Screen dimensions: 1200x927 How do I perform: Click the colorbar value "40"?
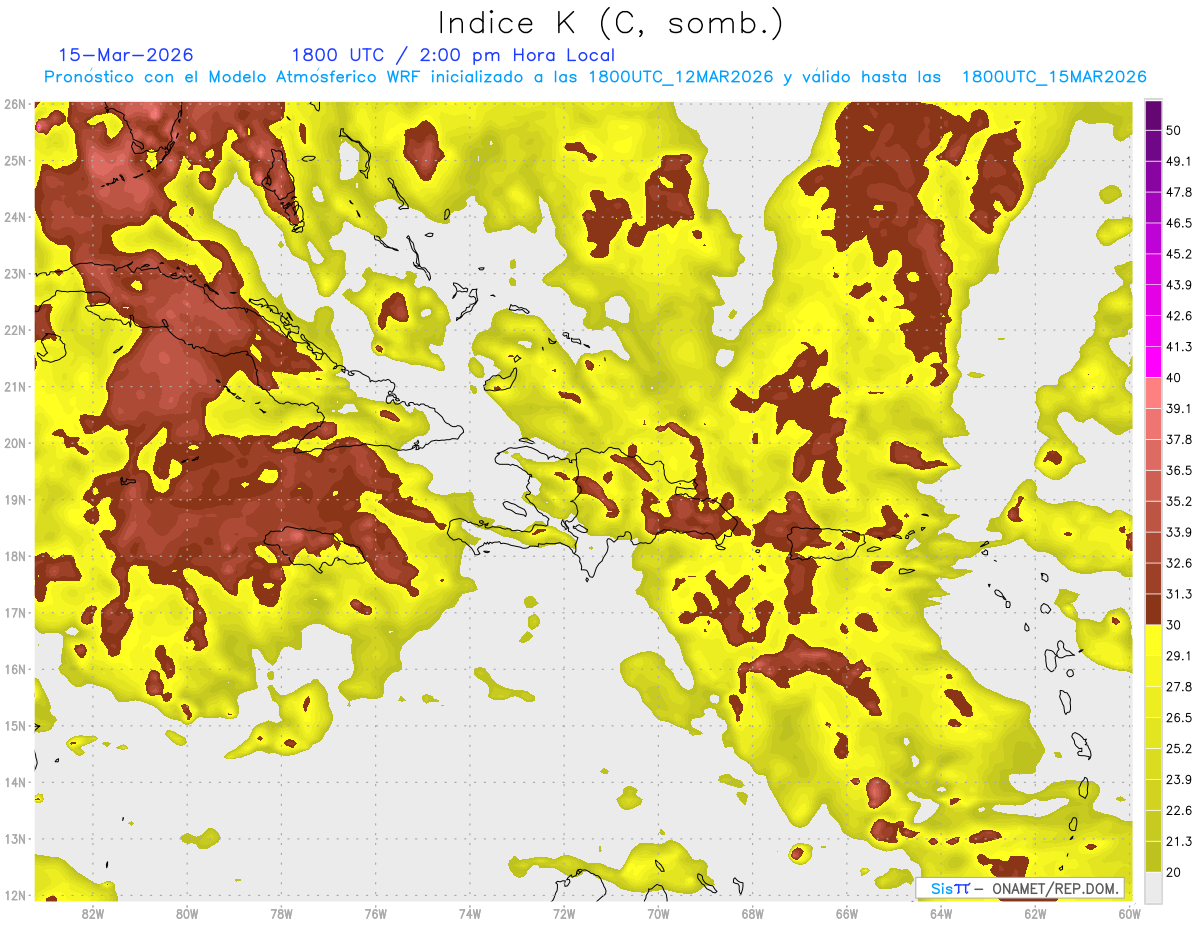pyautogui.click(x=1174, y=378)
